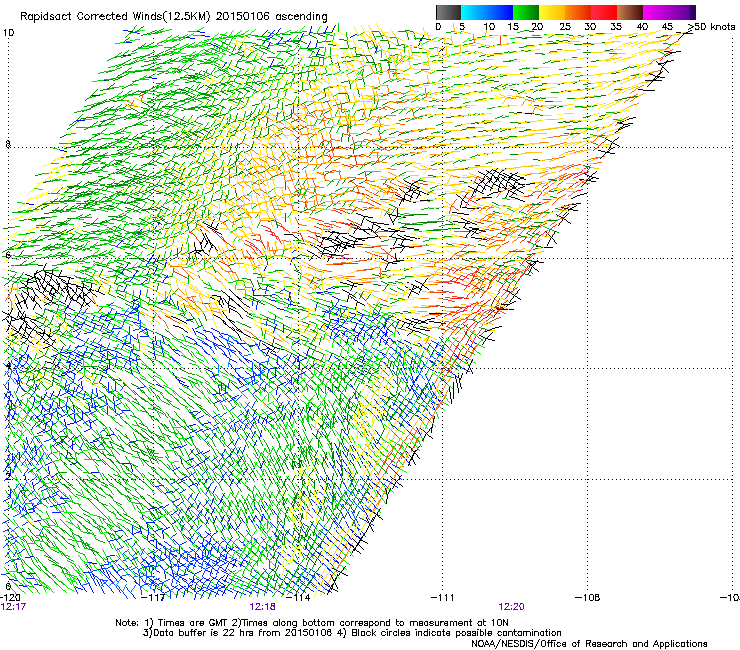The height and width of the screenshot is (650, 740).
Task: Click the purple time stamp '12:17'
Action: pyautogui.click(x=13, y=607)
